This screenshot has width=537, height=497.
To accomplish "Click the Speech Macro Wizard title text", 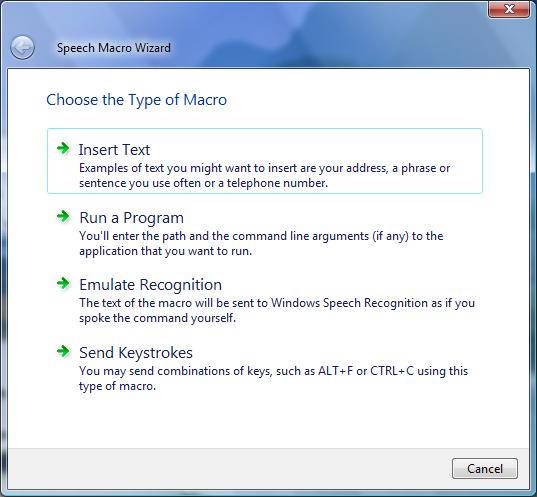I will tap(114, 48).
